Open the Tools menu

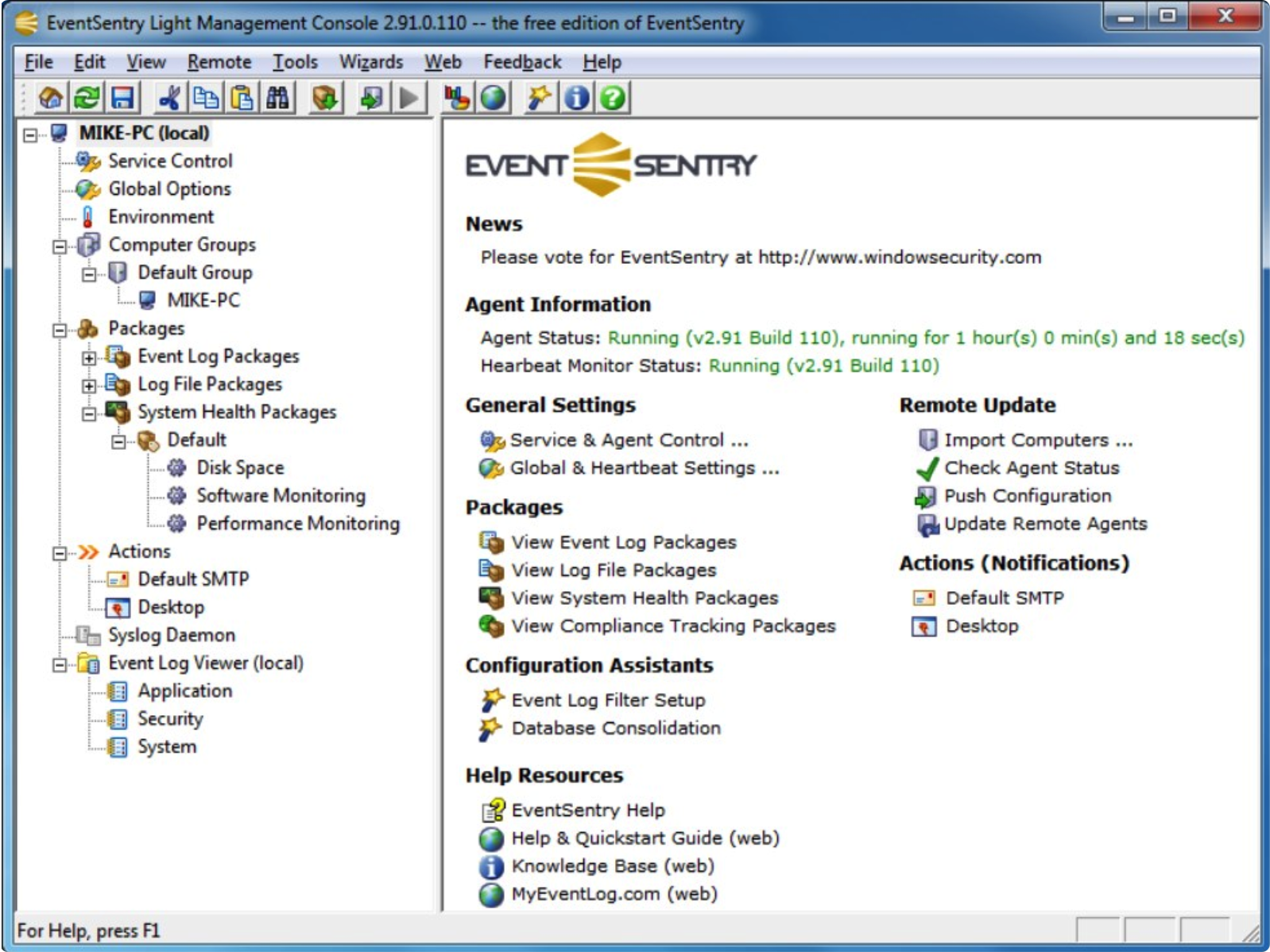pyautogui.click(x=296, y=62)
